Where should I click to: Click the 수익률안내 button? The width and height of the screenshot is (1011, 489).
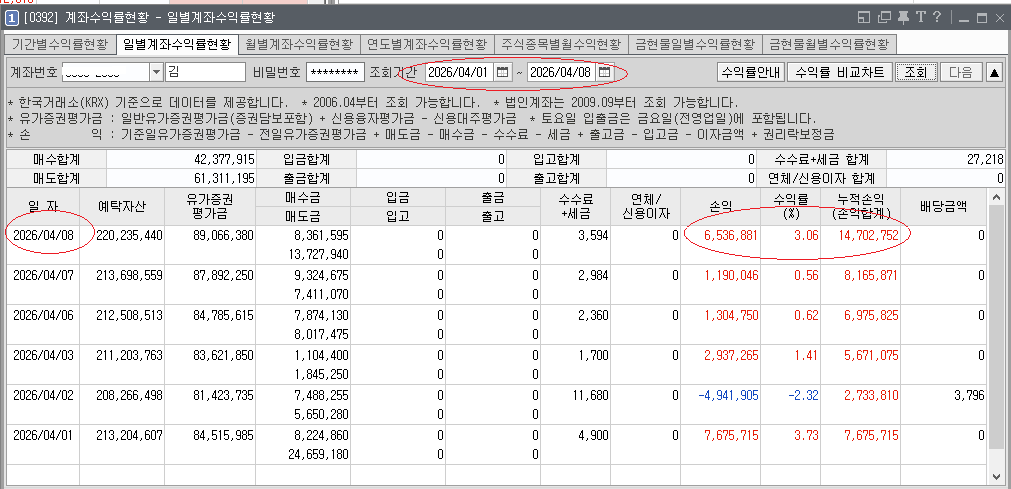(x=750, y=72)
